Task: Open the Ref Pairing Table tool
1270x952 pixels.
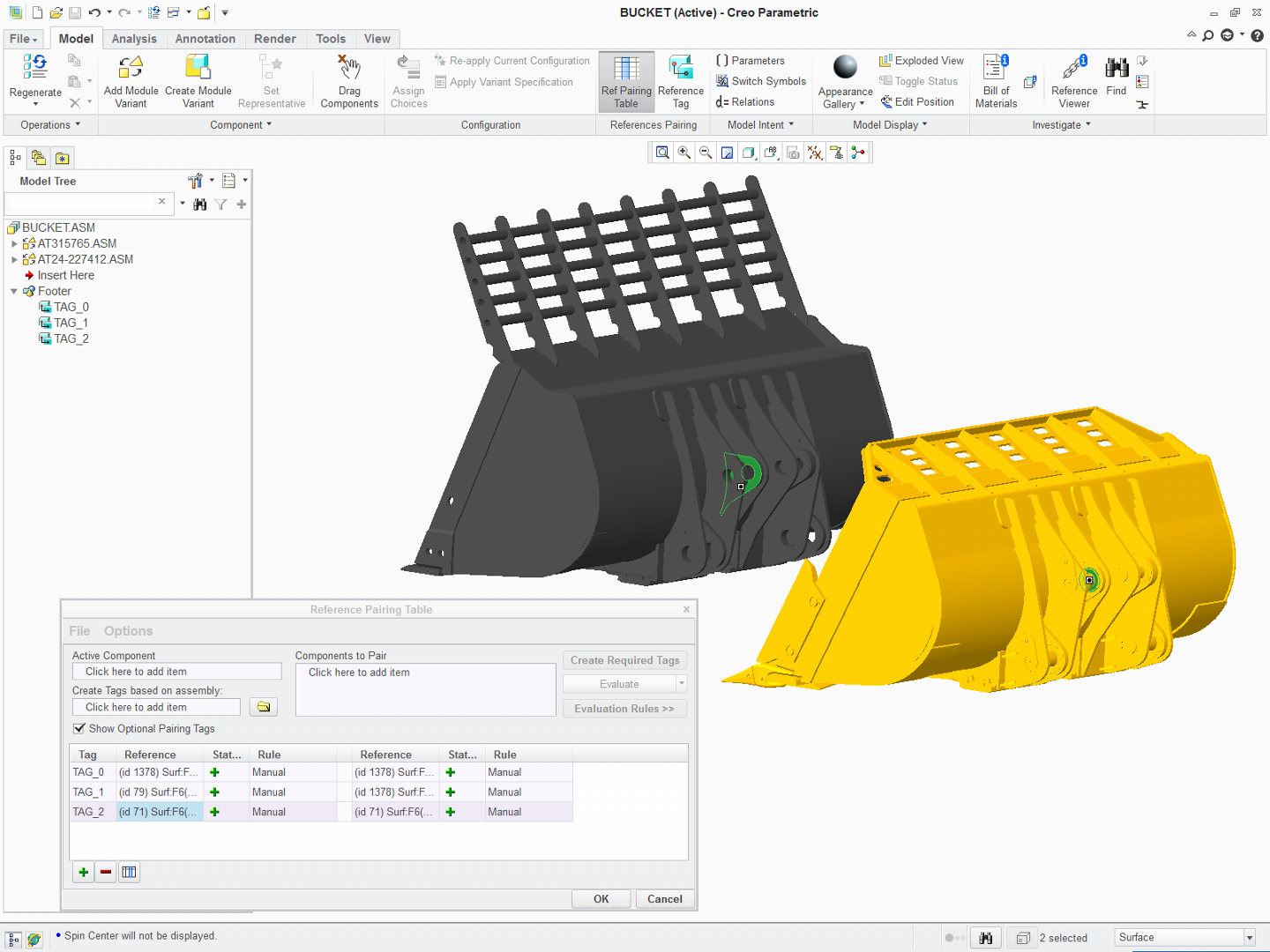Action: click(626, 81)
